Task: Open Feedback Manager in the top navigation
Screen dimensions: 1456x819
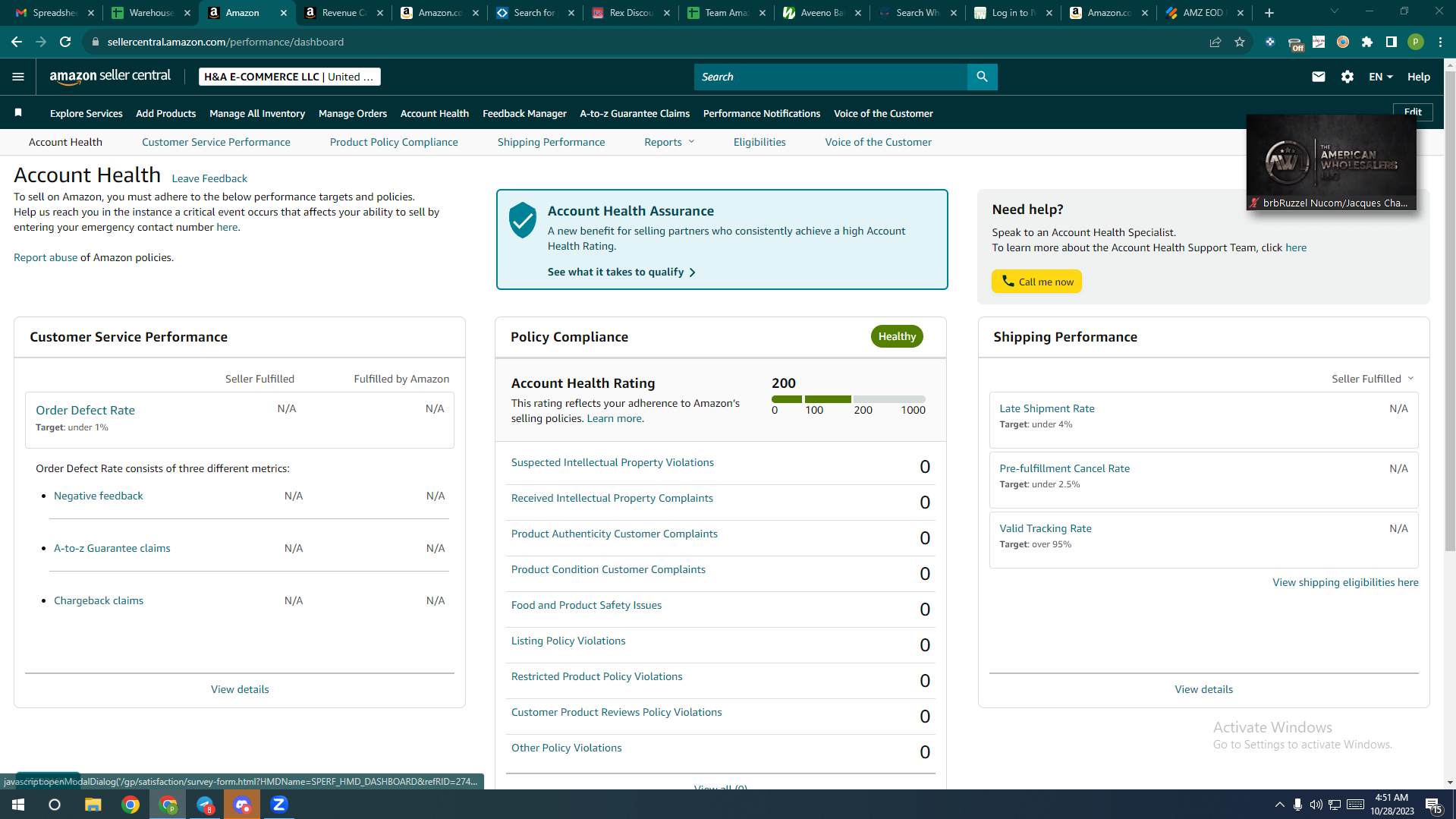Action: click(524, 113)
